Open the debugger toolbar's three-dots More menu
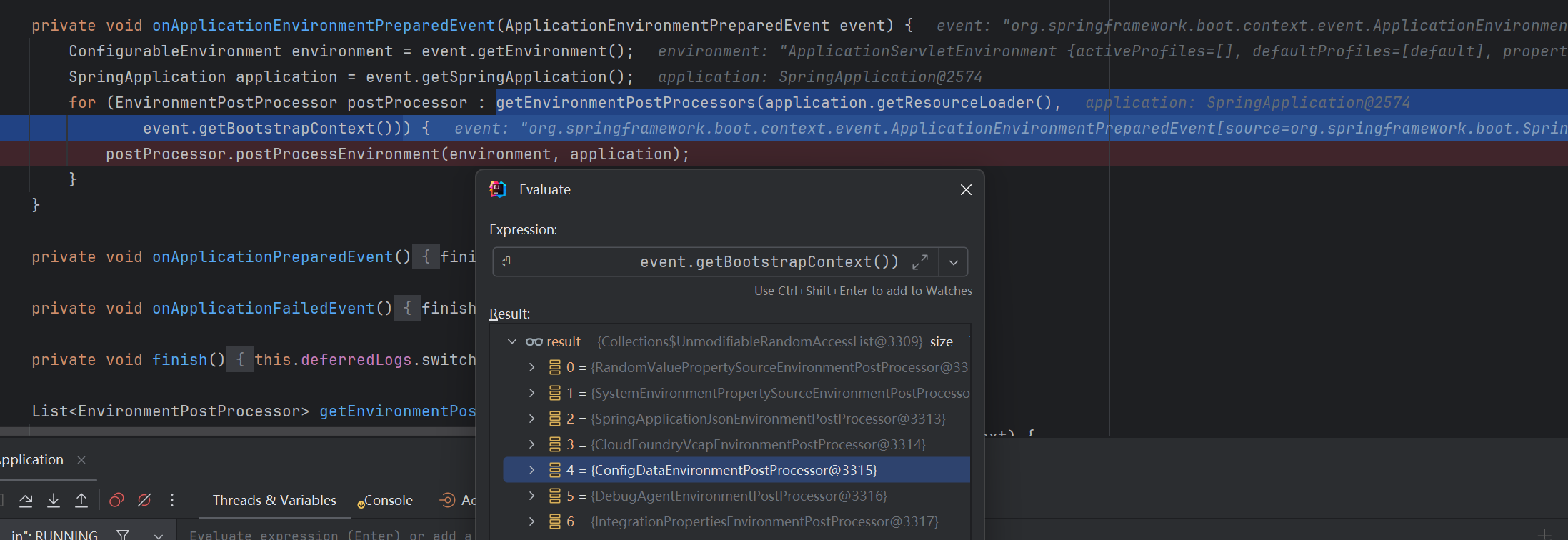This screenshot has width=1568, height=540. [172, 500]
